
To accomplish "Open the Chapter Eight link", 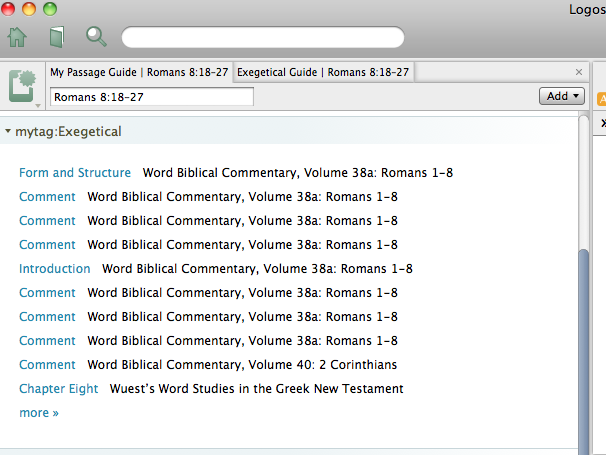I will (x=59, y=389).
